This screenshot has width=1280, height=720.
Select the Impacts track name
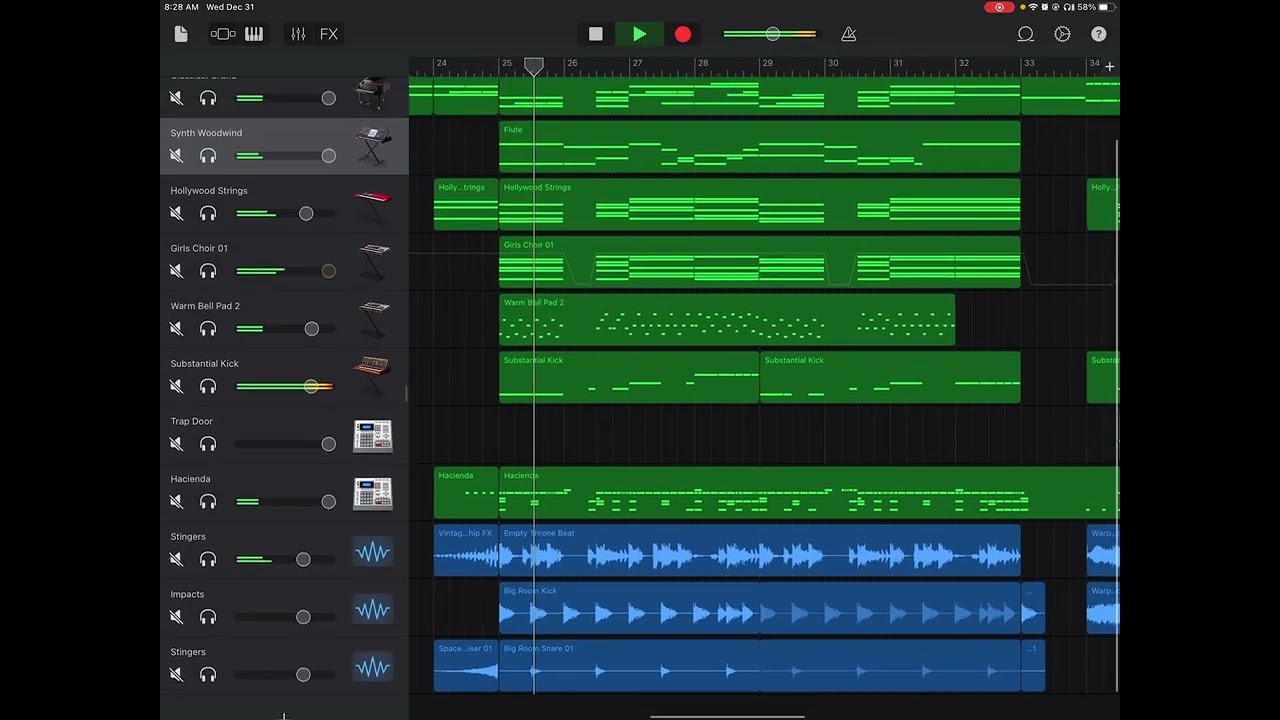click(187, 594)
